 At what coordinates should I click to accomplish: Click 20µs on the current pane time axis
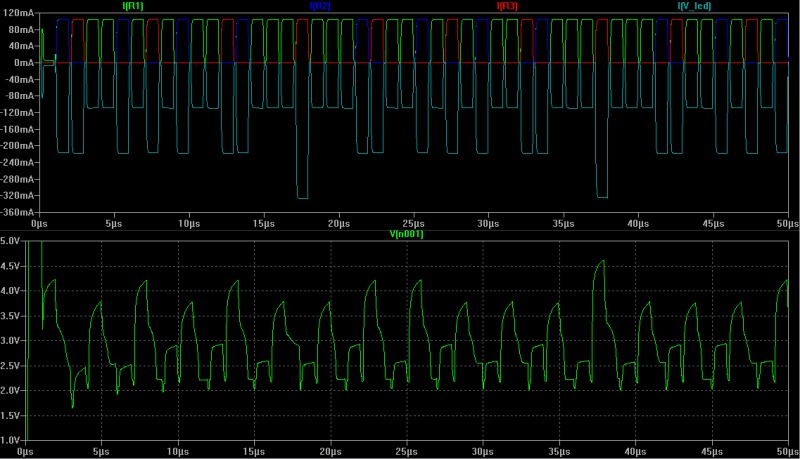tap(339, 224)
